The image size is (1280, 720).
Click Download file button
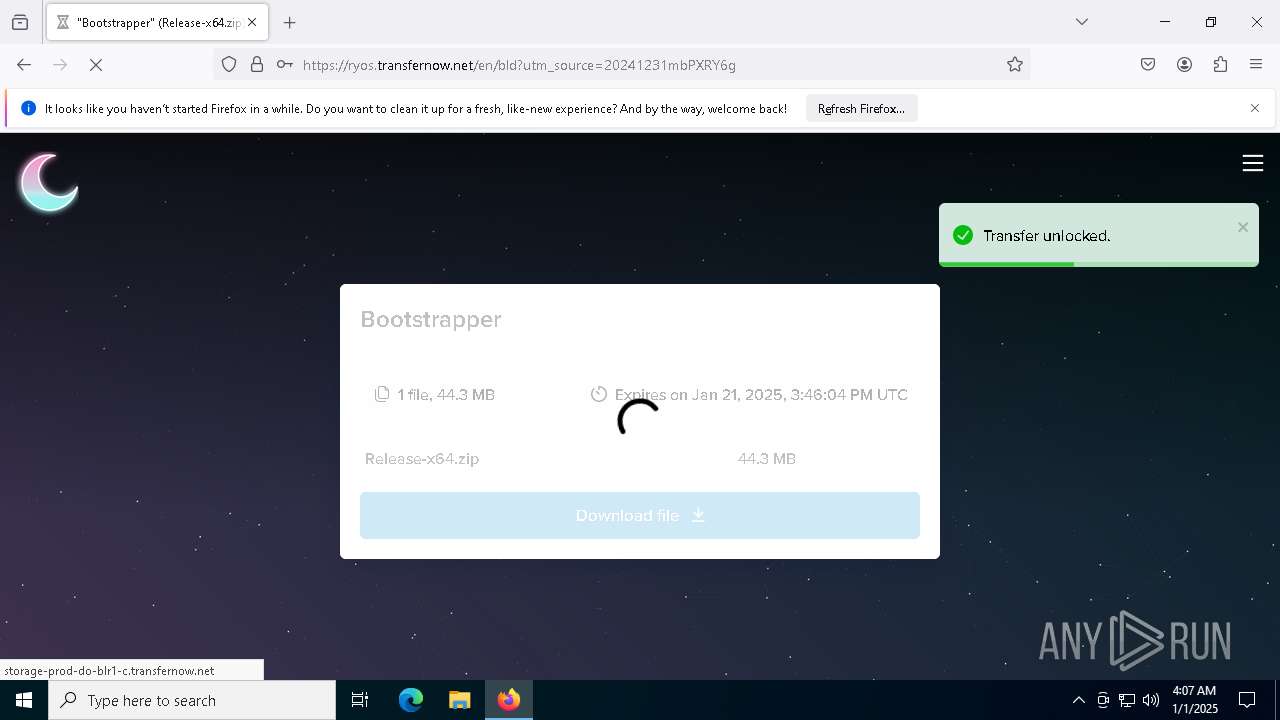click(640, 515)
